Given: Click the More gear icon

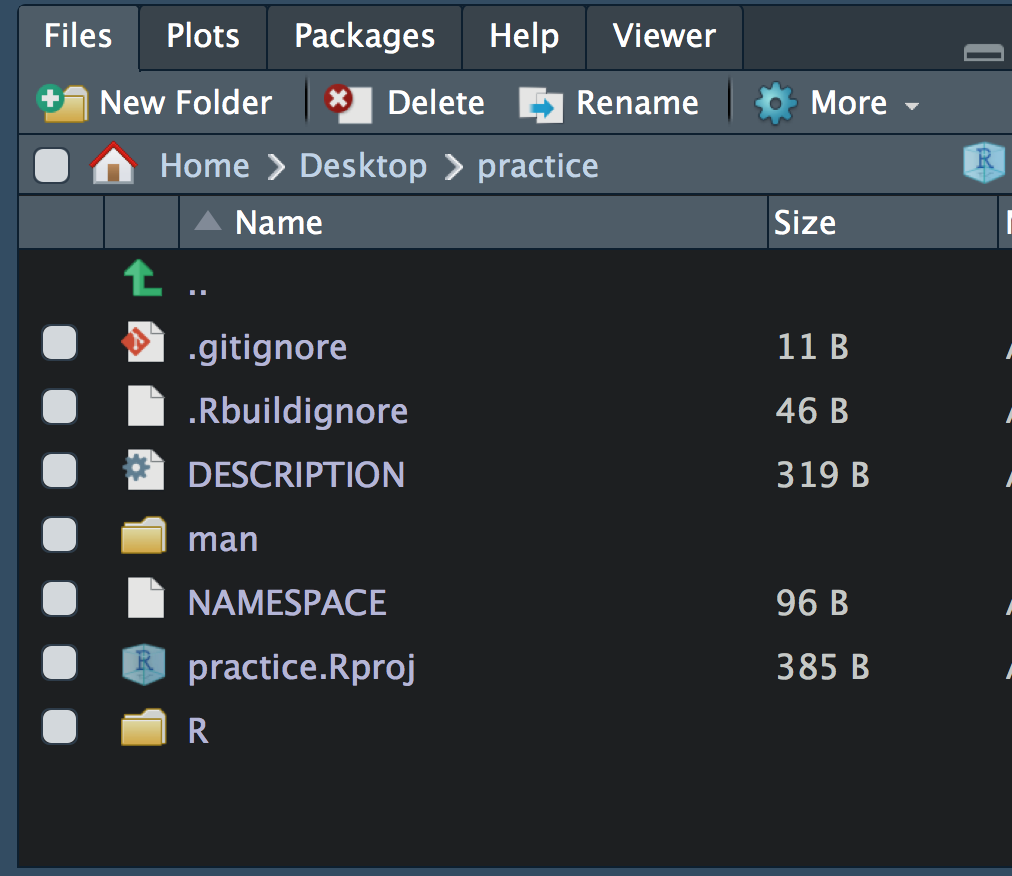Looking at the screenshot, I should point(776,103).
